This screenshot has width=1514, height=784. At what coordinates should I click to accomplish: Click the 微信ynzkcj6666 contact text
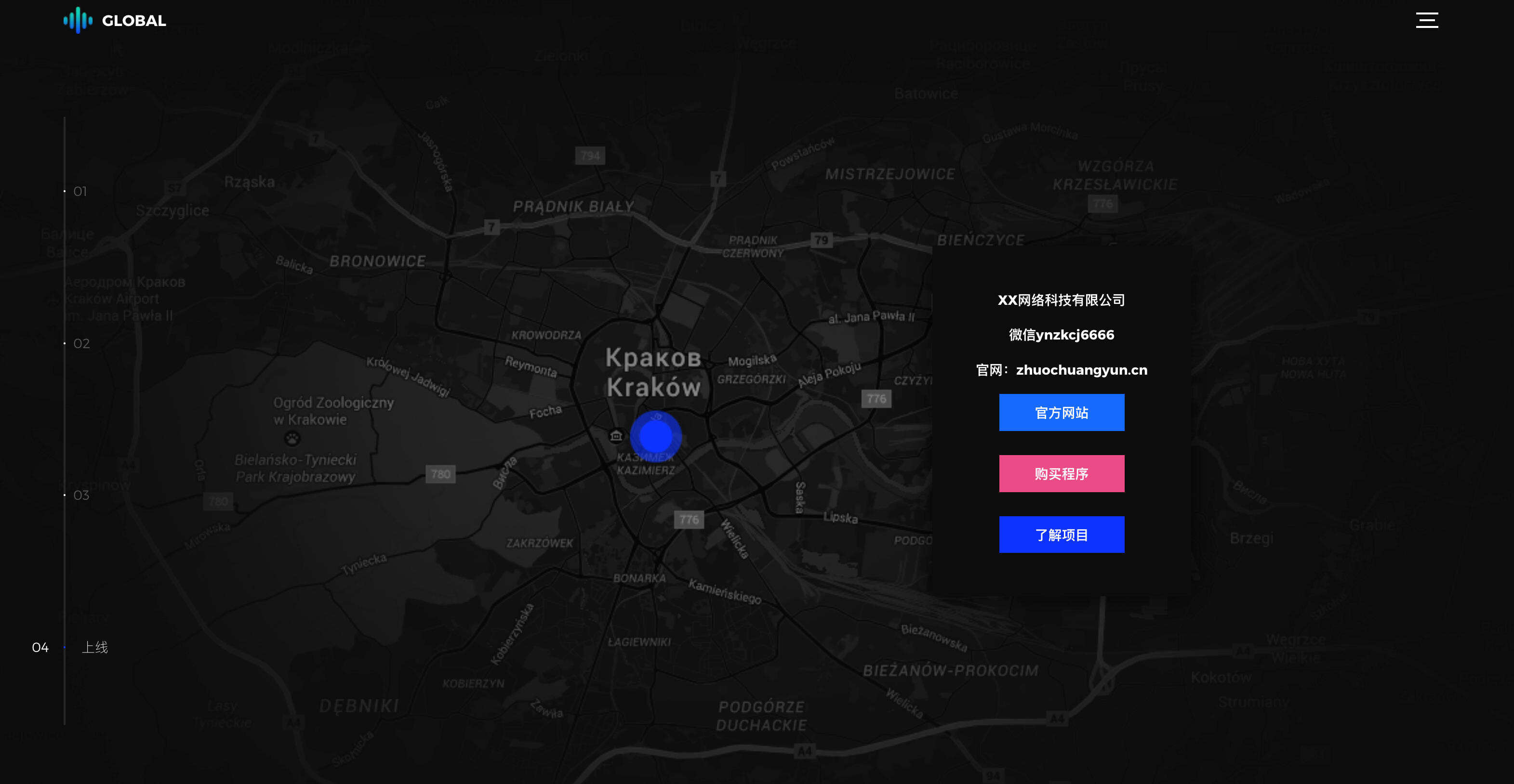(1062, 335)
